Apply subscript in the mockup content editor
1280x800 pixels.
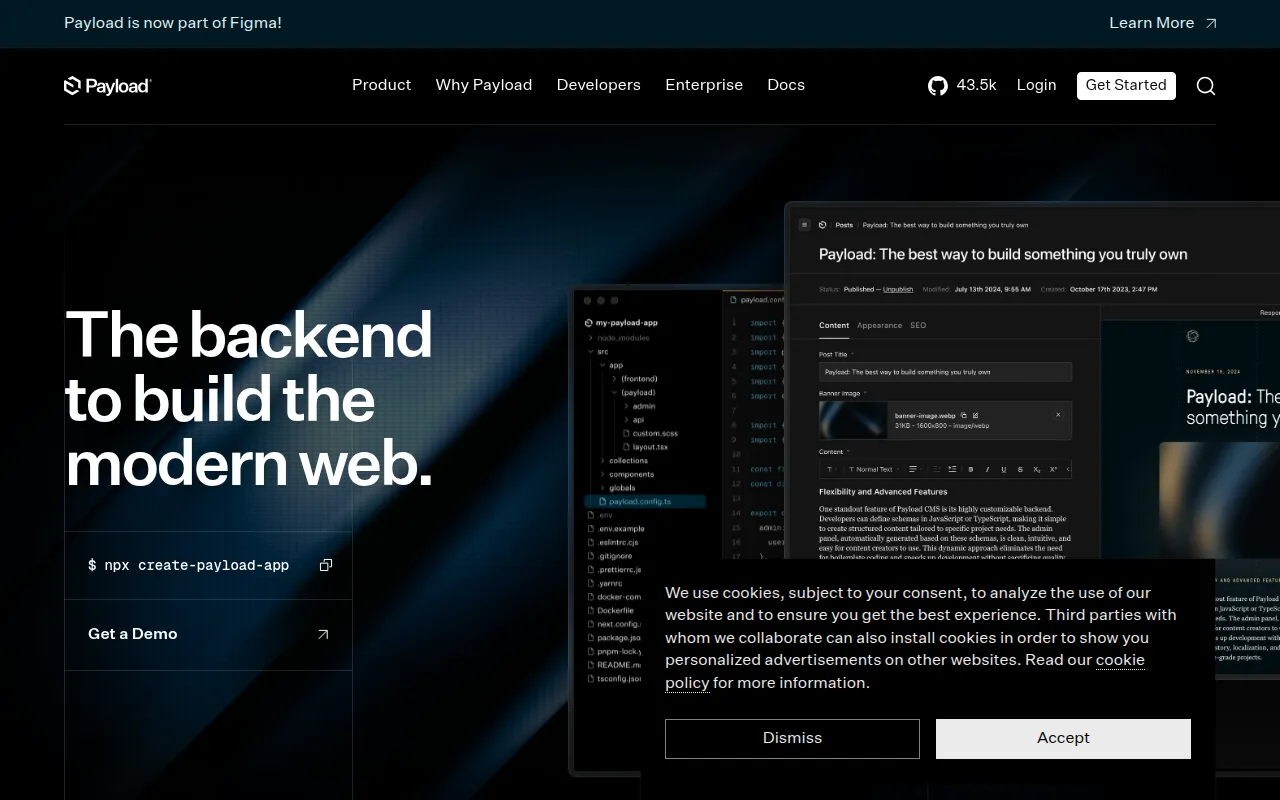click(x=1036, y=469)
